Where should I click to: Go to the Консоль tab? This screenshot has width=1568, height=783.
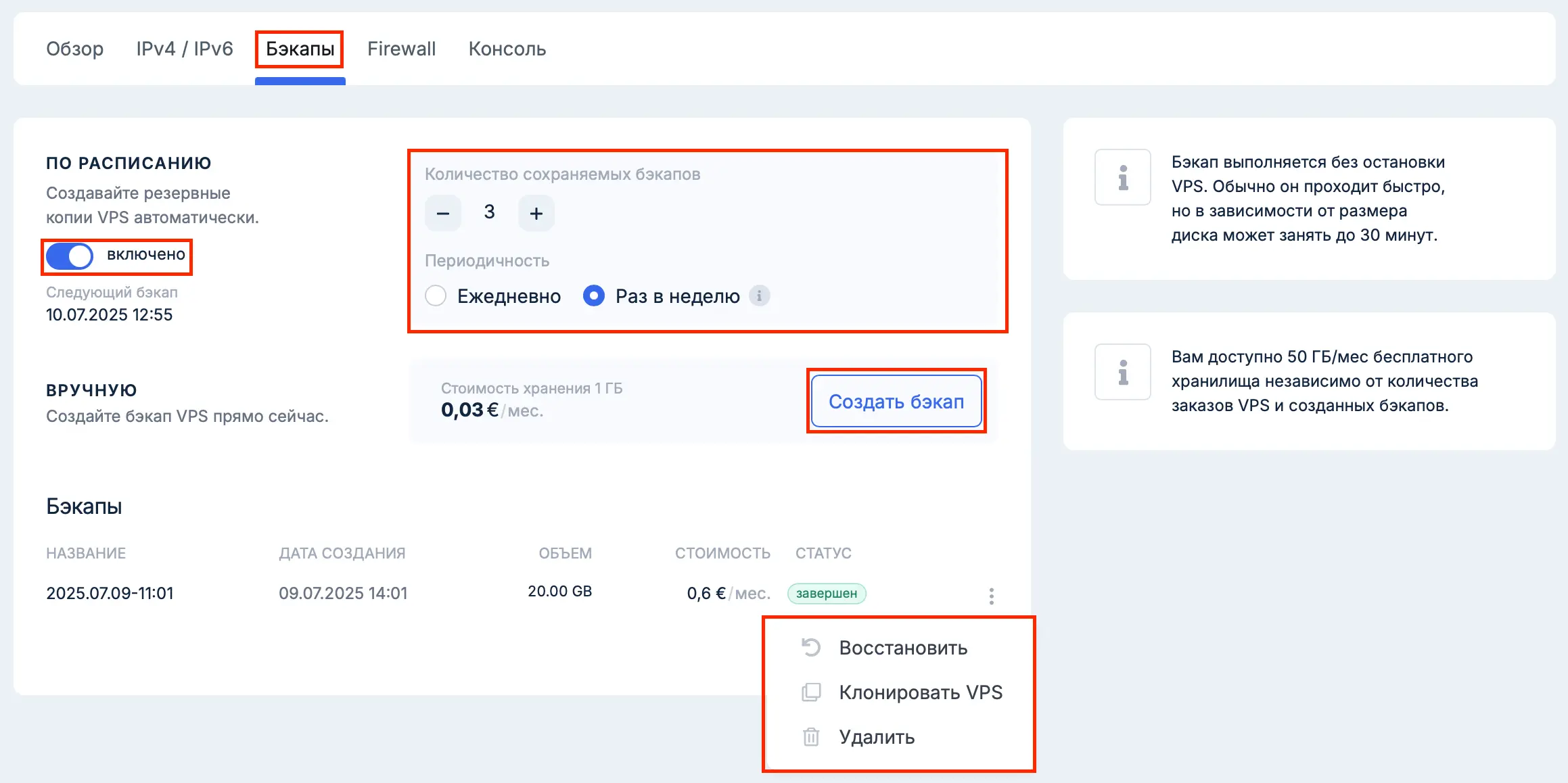(x=507, y=49)
